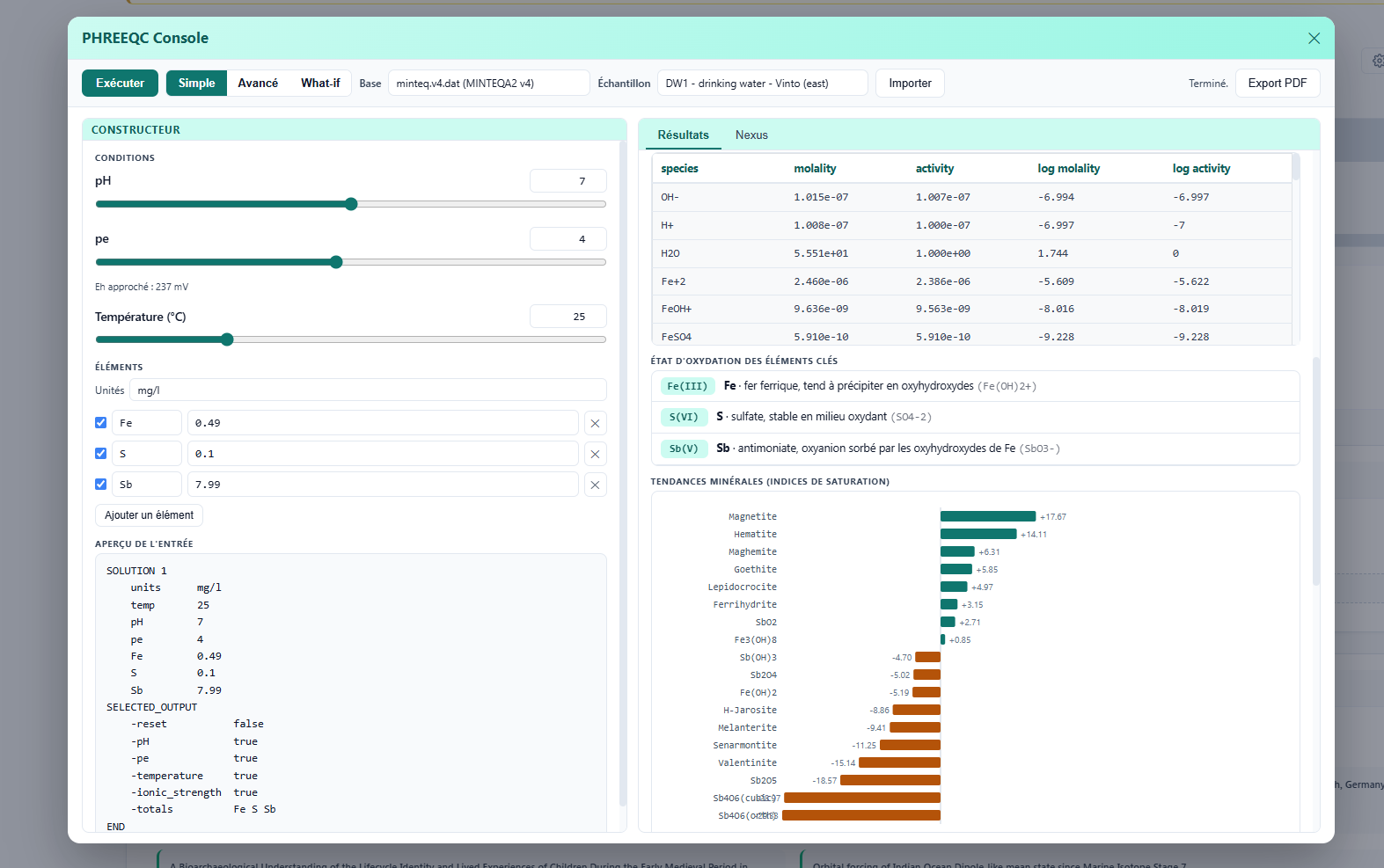This screenshot has height=868, width=1384.
Task: Click Ajouter un élément
Action: coord(149,515)
